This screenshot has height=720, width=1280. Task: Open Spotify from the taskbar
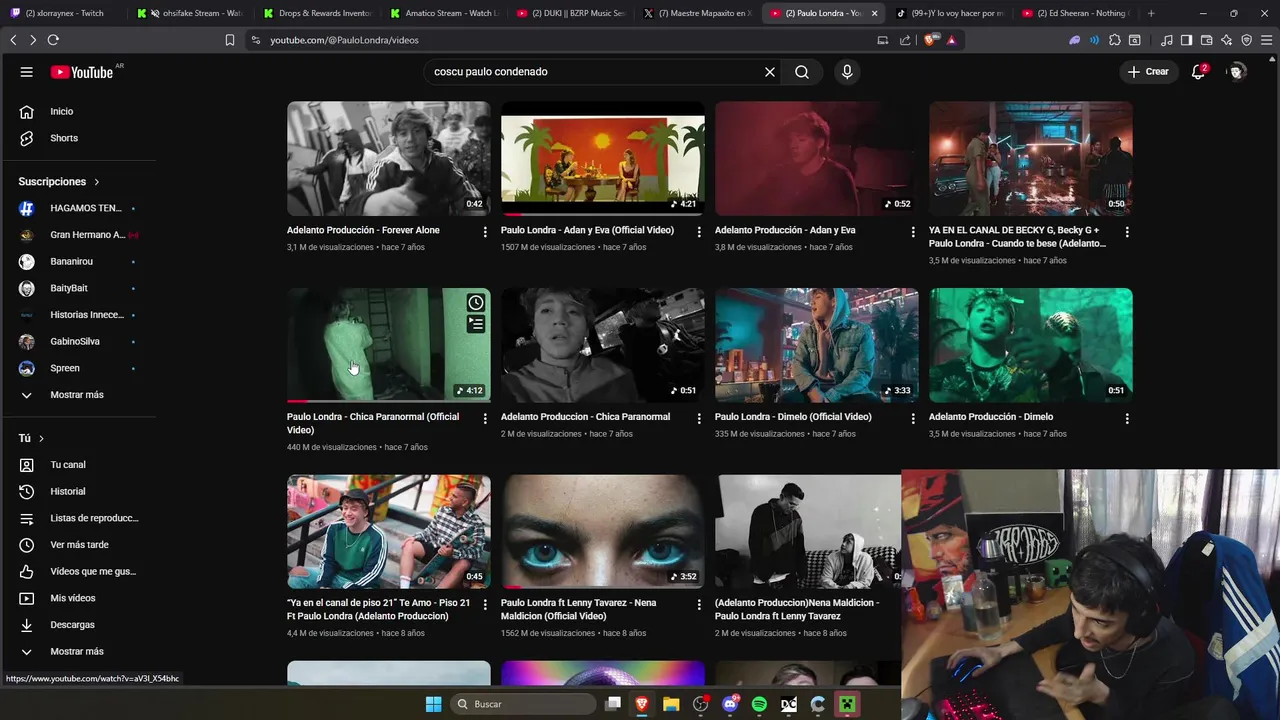(x=759, y=704)
